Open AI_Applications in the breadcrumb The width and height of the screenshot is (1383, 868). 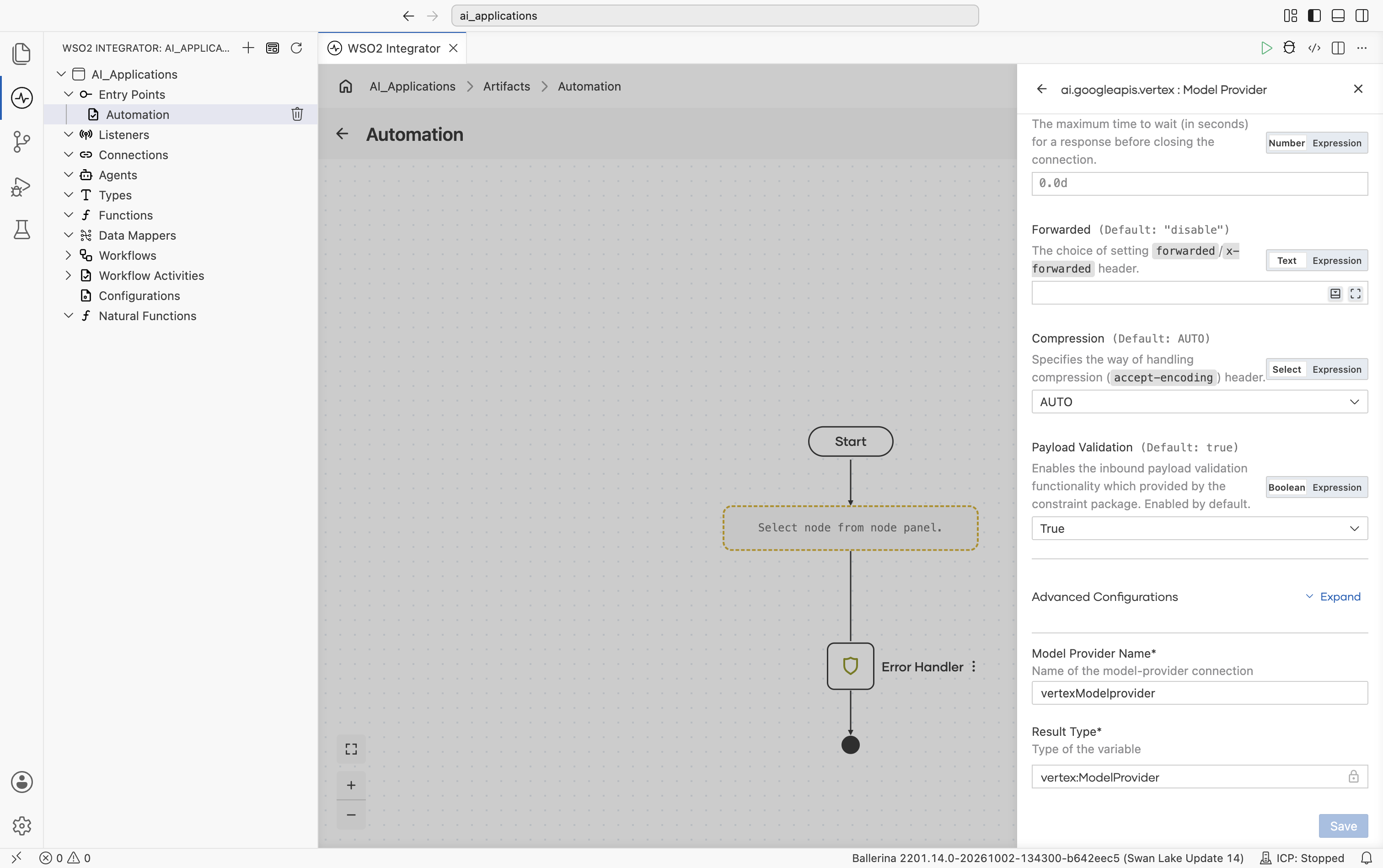click(x=412, y=86)
